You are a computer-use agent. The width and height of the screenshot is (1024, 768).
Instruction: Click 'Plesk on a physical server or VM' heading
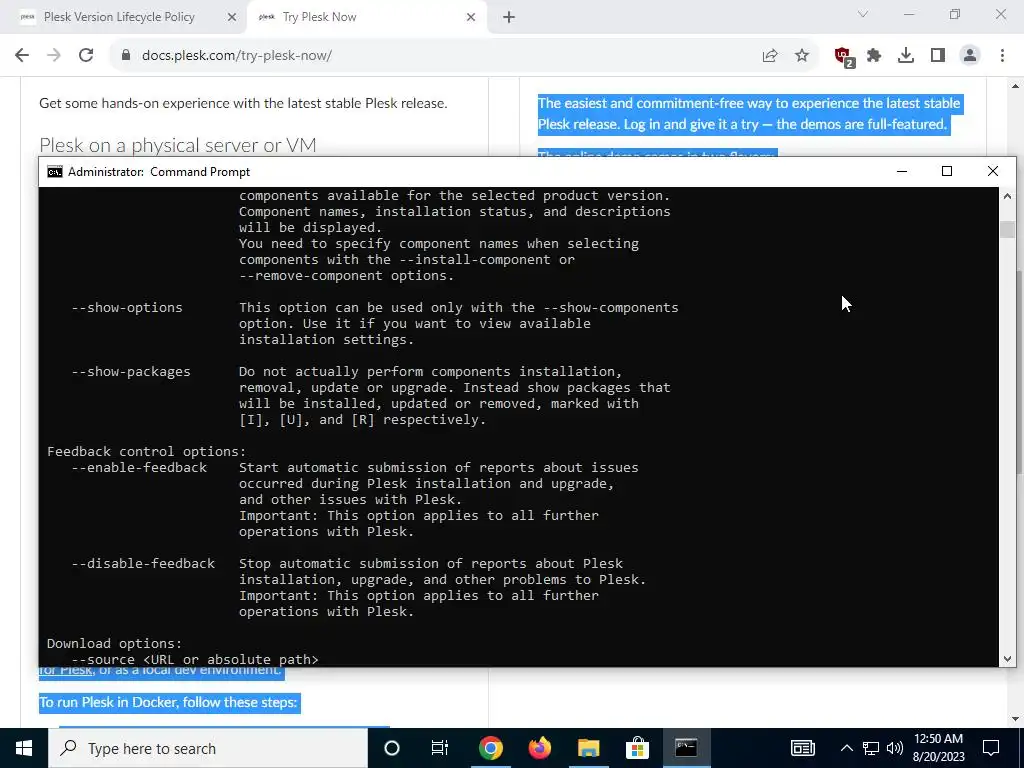pos(178,145)
